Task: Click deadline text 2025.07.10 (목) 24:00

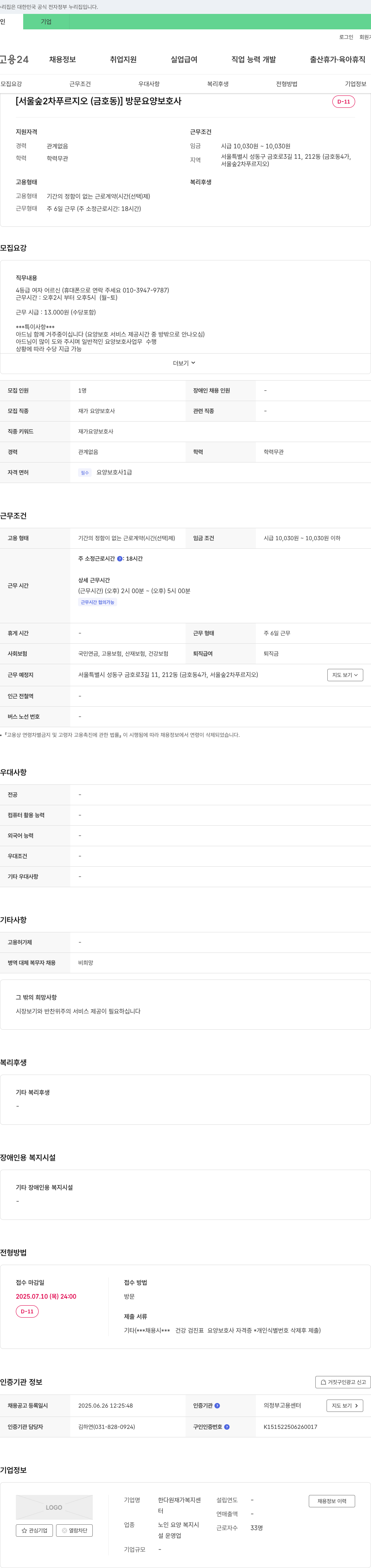Action: [46, 1296]
